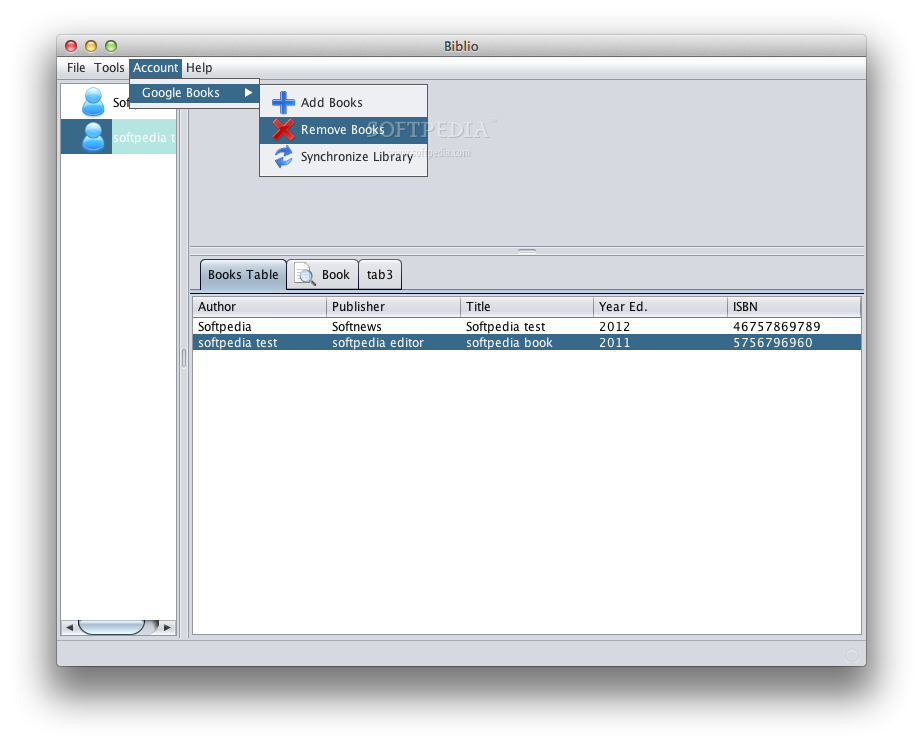The image size is (923, 745).
Task: Select the 'Softpedia test' title cell
Action: click(527, 327)
